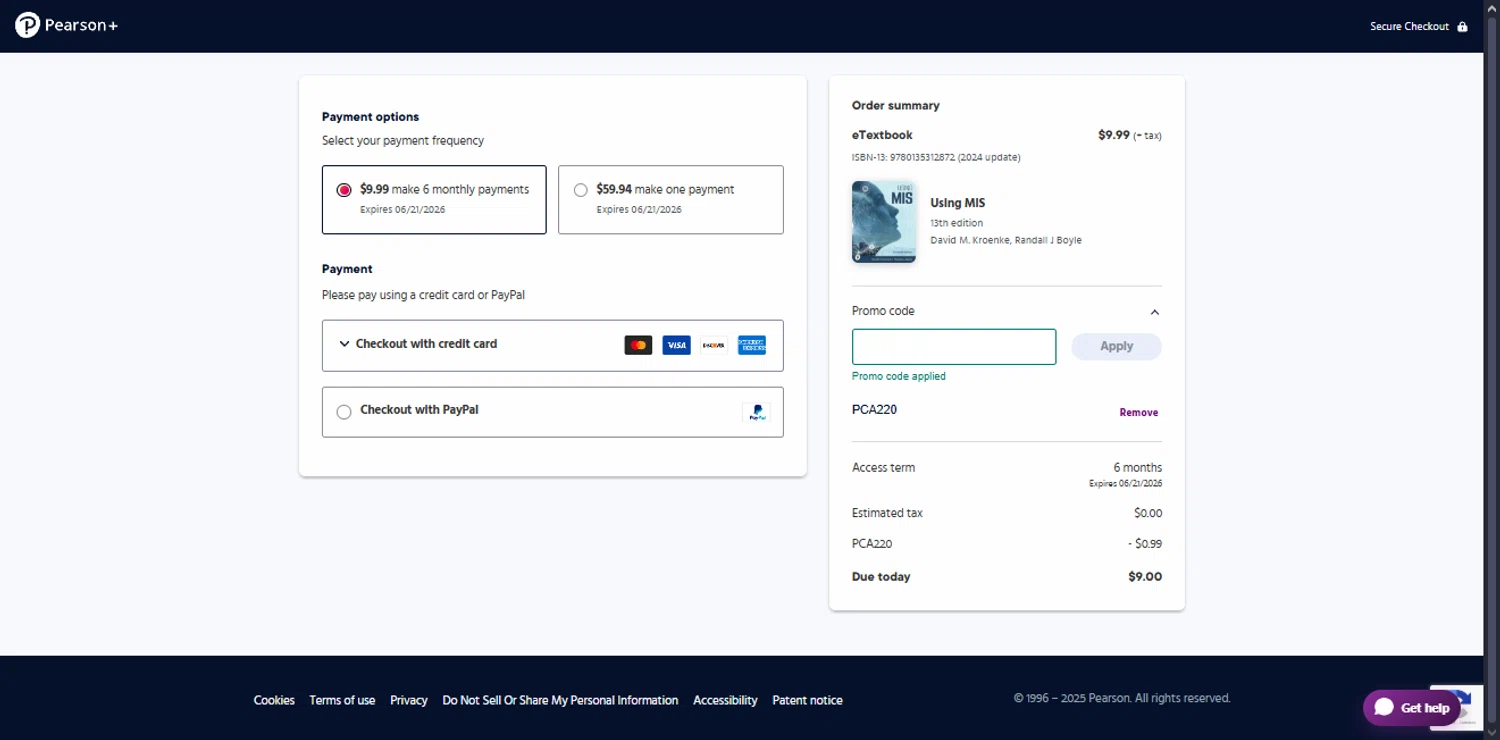The width and height of the screenshot is (1500, 740).
Task: Open the Patent notice link
Action: [807, 700]
